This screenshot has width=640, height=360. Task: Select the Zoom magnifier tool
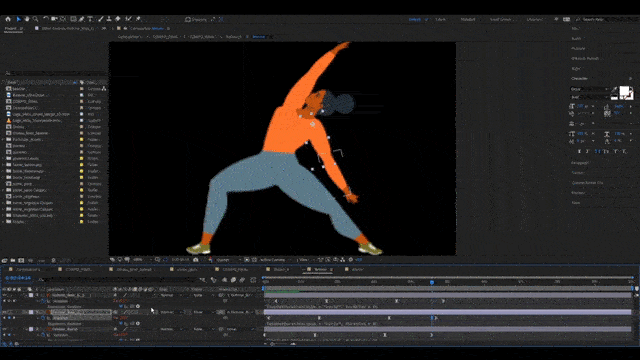[x=36, y=19]
